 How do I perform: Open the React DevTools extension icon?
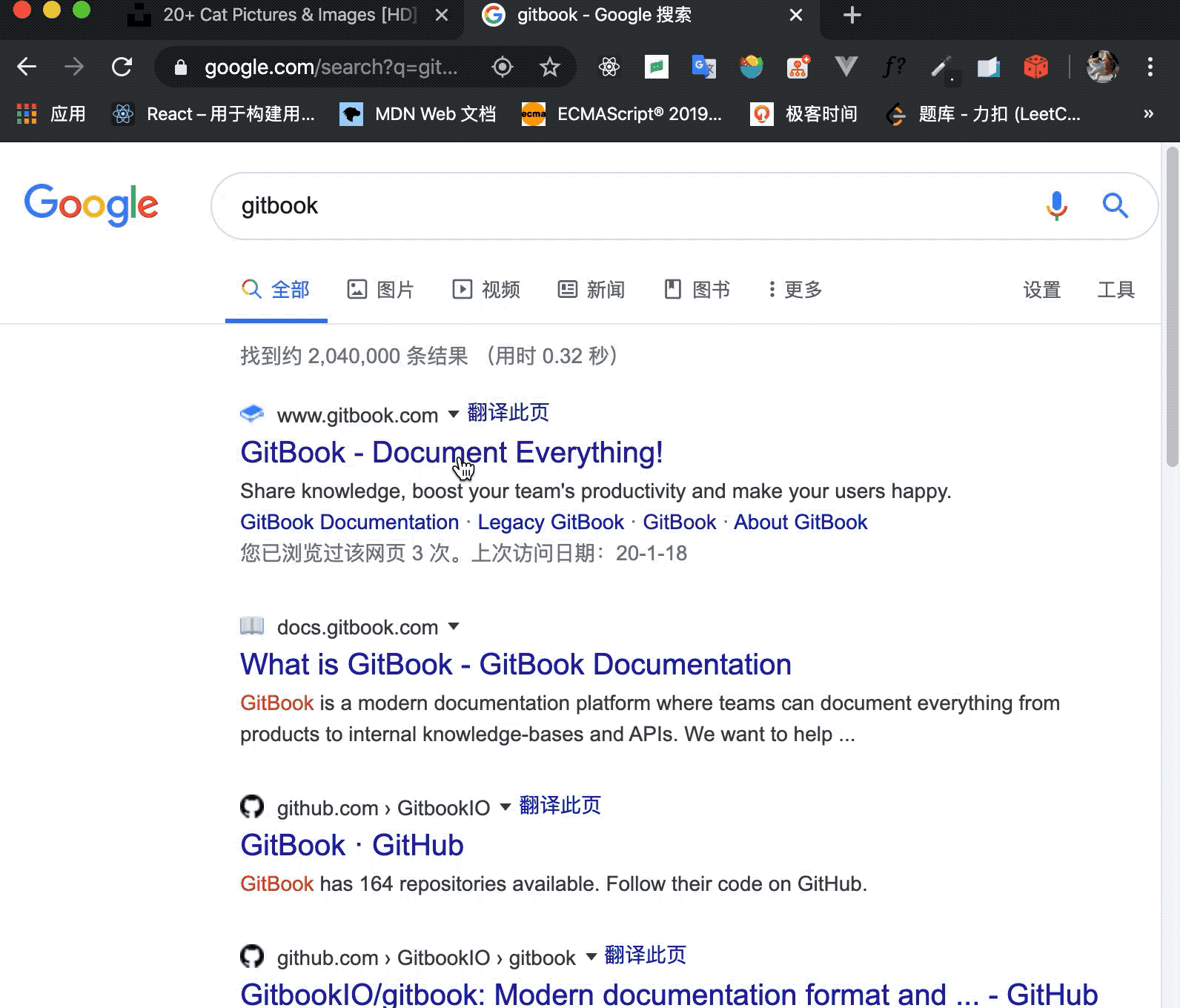[609, 67]
